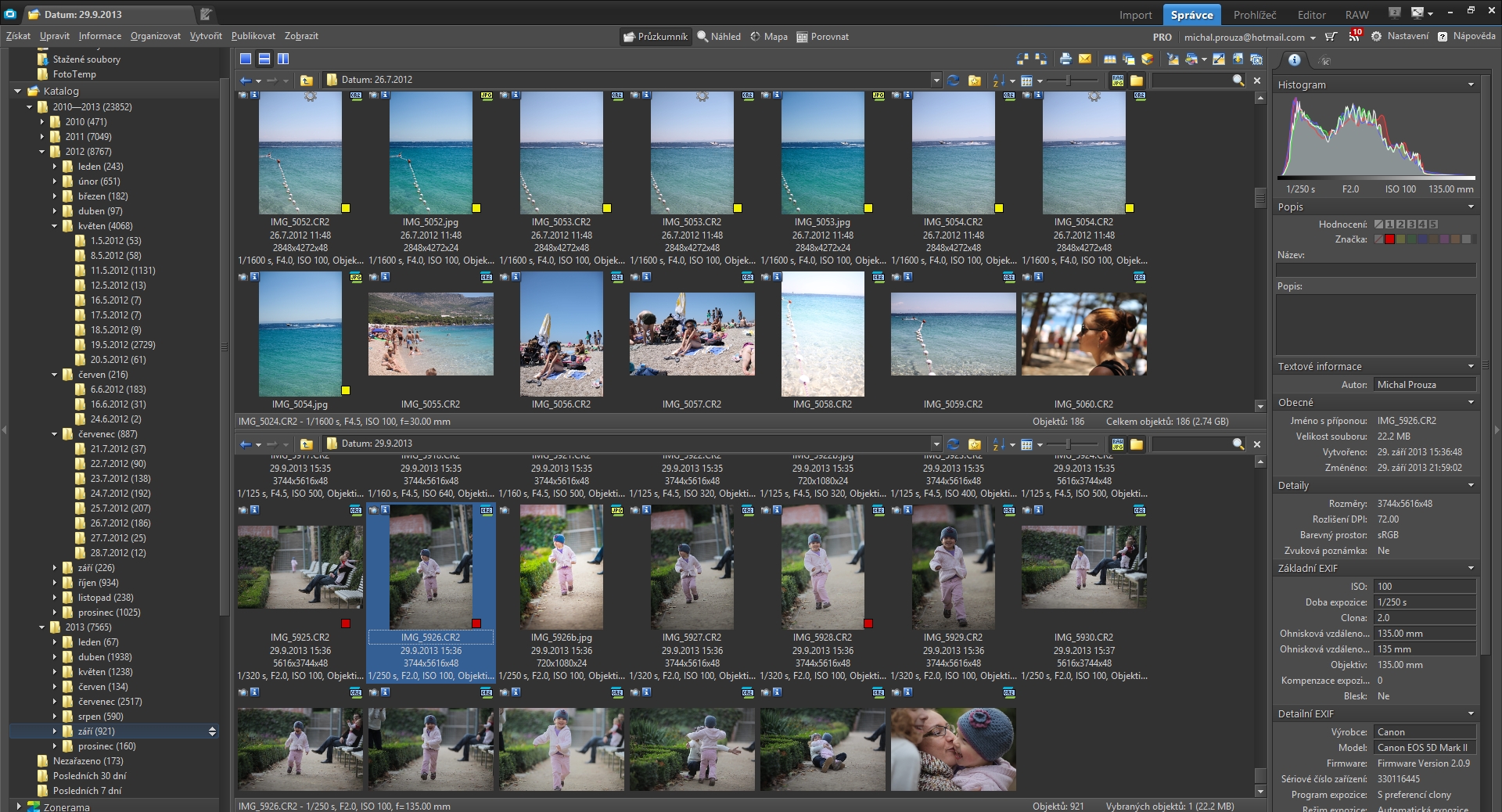Open the Organizovat menu

(156, 36)
